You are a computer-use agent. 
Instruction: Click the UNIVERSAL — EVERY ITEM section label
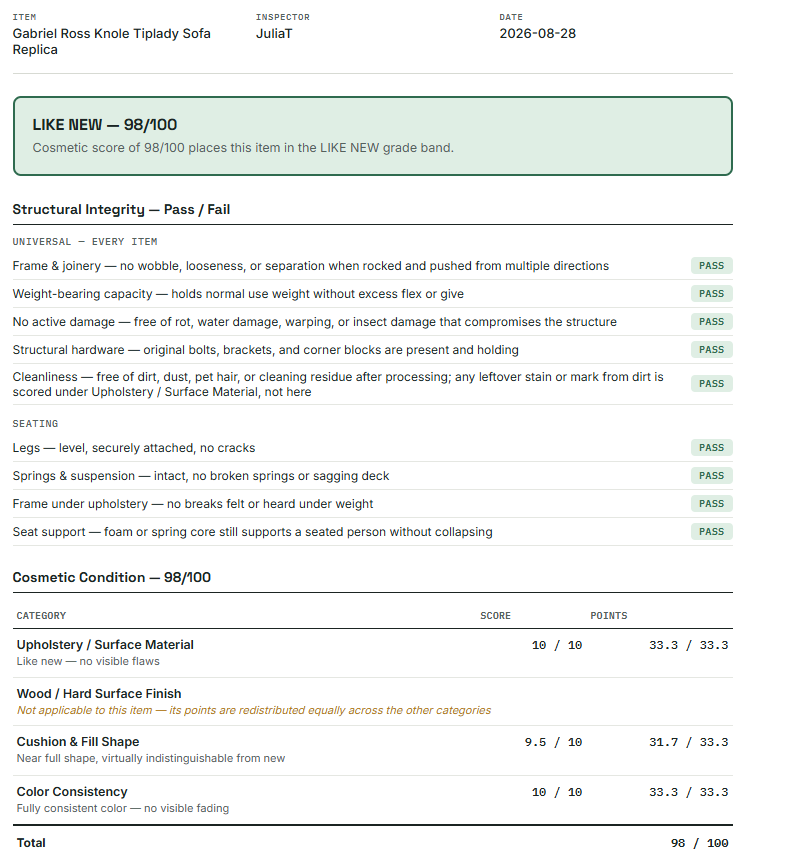pos(85,242)
